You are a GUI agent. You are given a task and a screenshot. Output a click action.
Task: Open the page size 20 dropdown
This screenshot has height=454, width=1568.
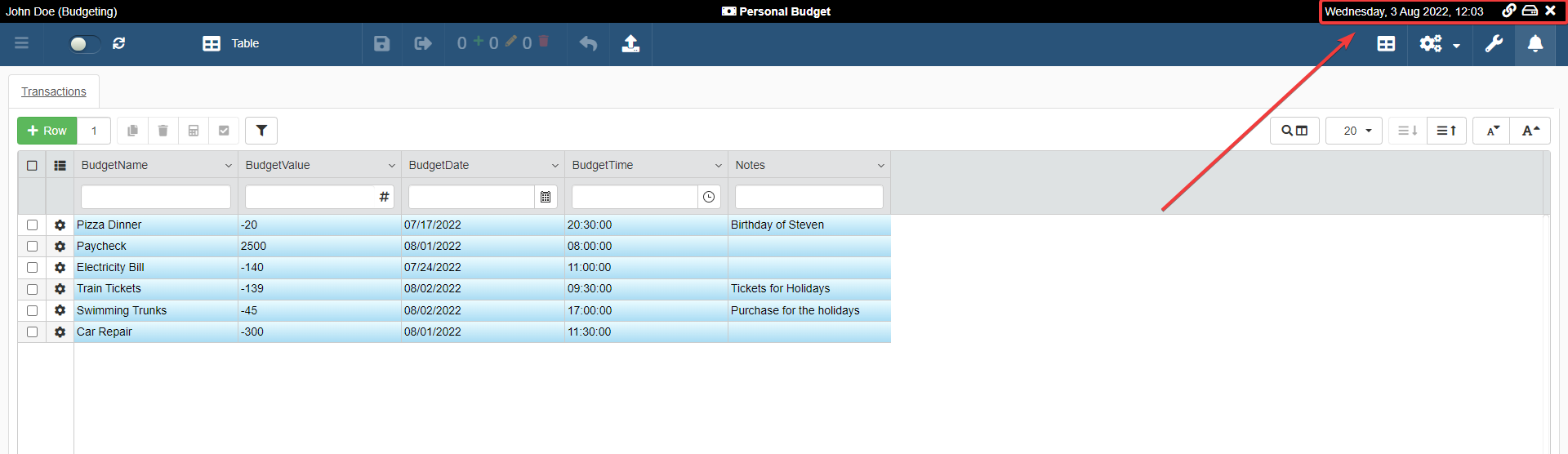pyautogui.click(x=1353, y=131)
